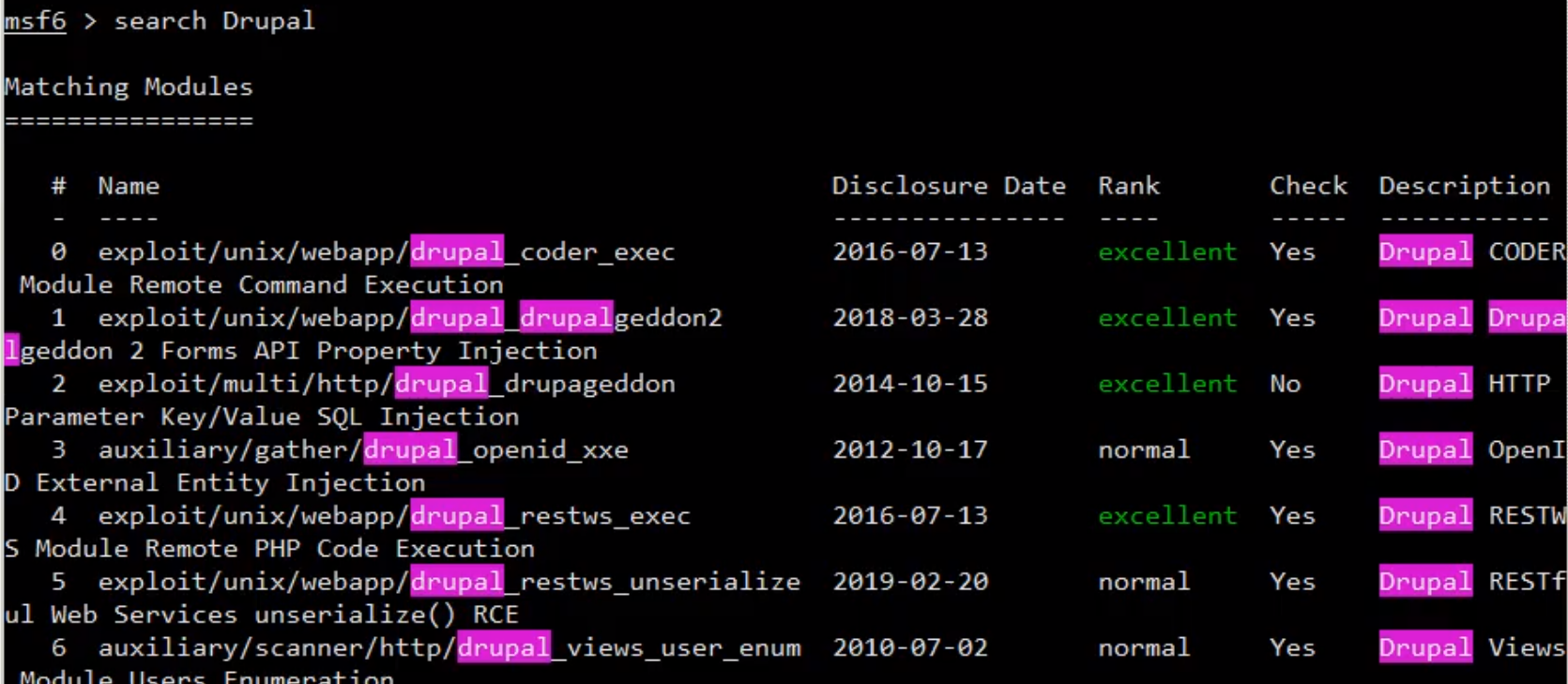
Task: Click module name drupal_drupalgeddon2
Action: [x=410, y=318]
